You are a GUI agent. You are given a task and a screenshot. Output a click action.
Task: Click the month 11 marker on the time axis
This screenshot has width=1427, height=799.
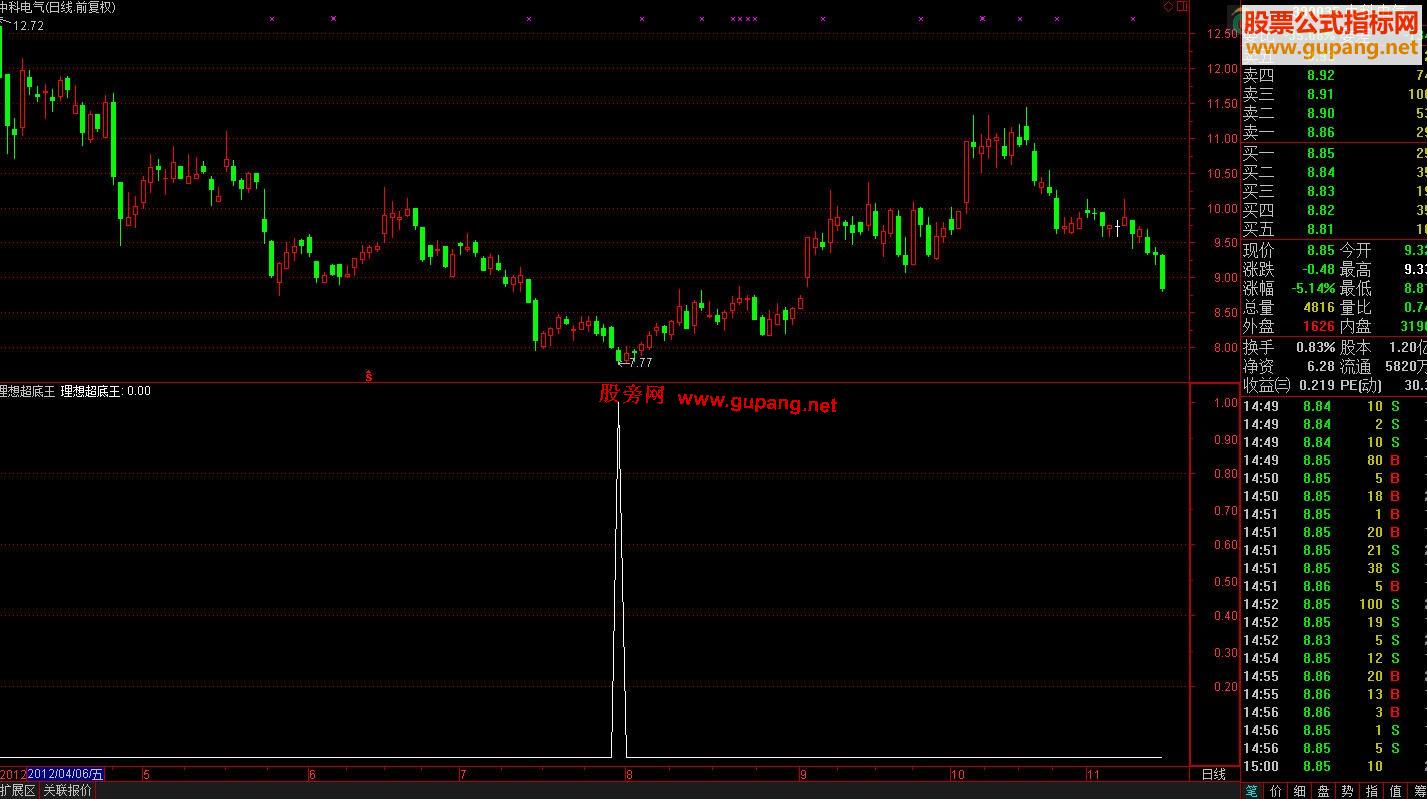tap(1092, 774)
